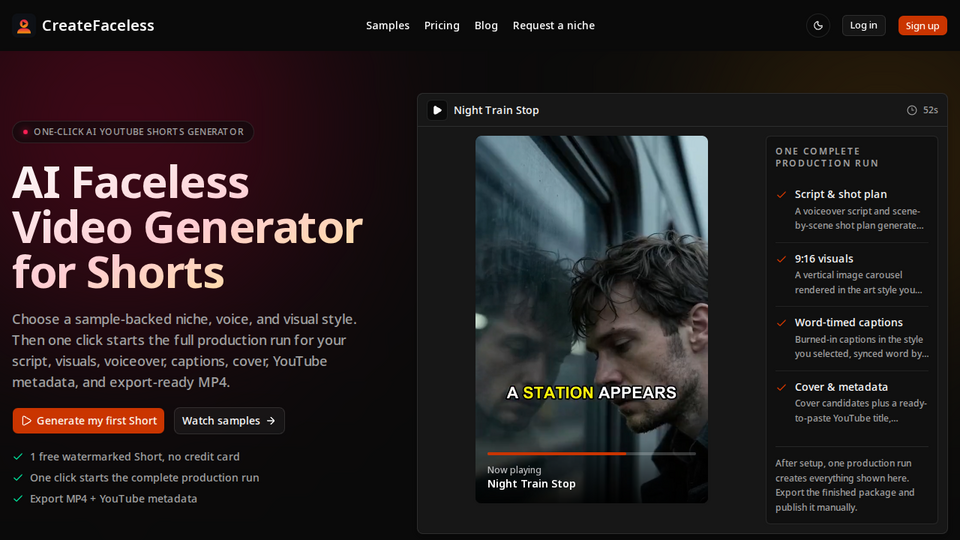Click the One-Click AI YouTube Shorts Generator badge

coord(133,132)
